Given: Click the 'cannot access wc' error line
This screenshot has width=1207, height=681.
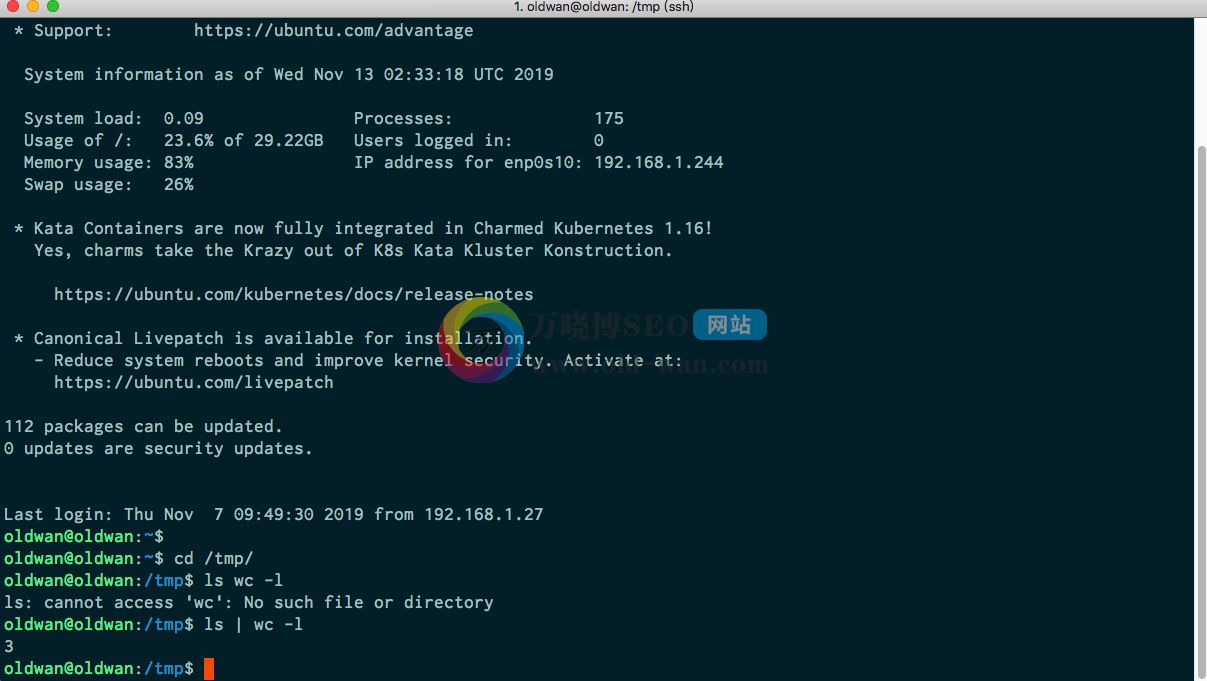Looking at the screenshot, I should click(249, 603).
